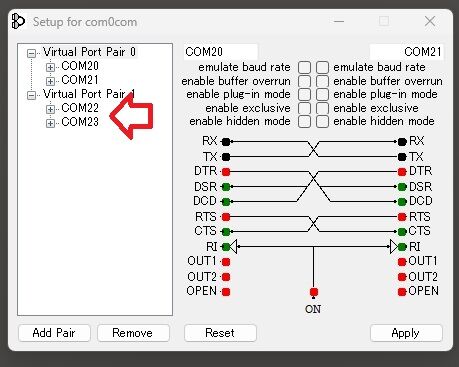Expand the COM20 tree node
Image resolution: width=459 pixels, height=367 pixels.
(x=50, y=67)
